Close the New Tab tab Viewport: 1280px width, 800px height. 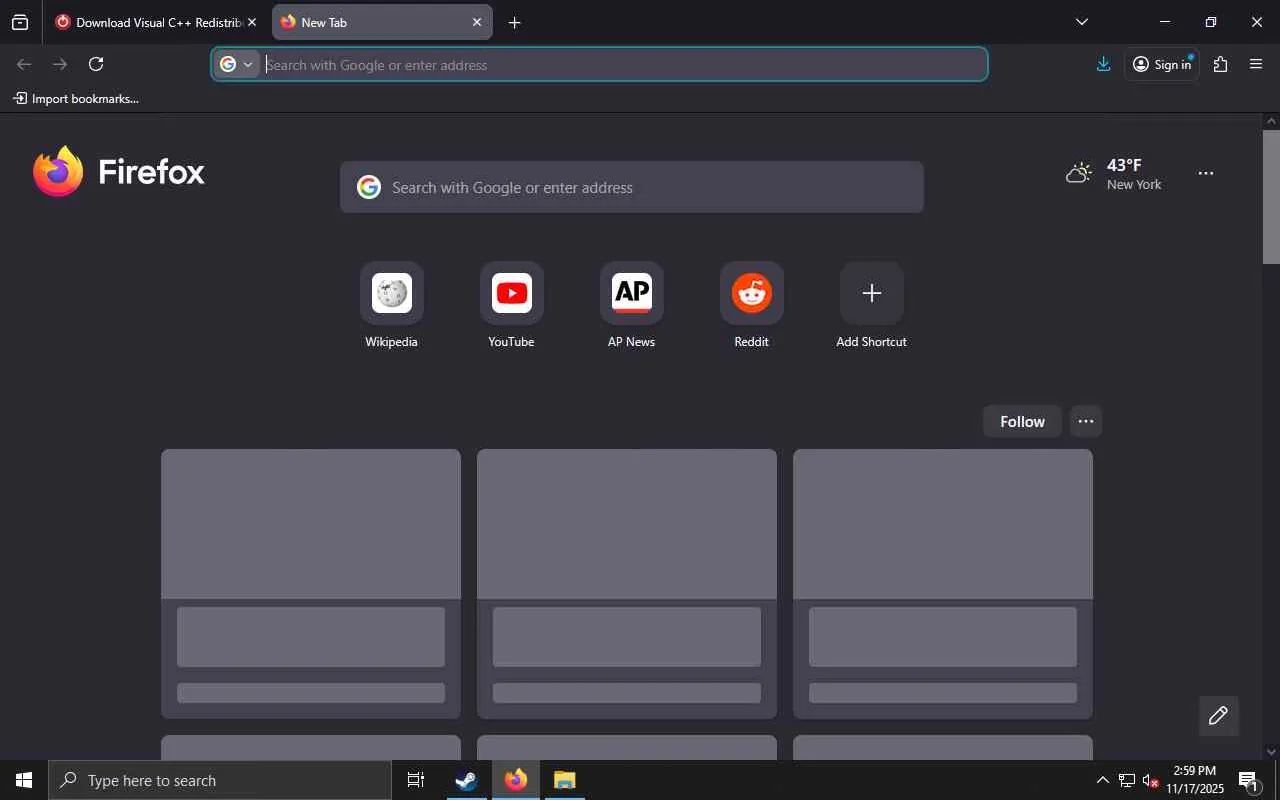click(x=477, y=22)
